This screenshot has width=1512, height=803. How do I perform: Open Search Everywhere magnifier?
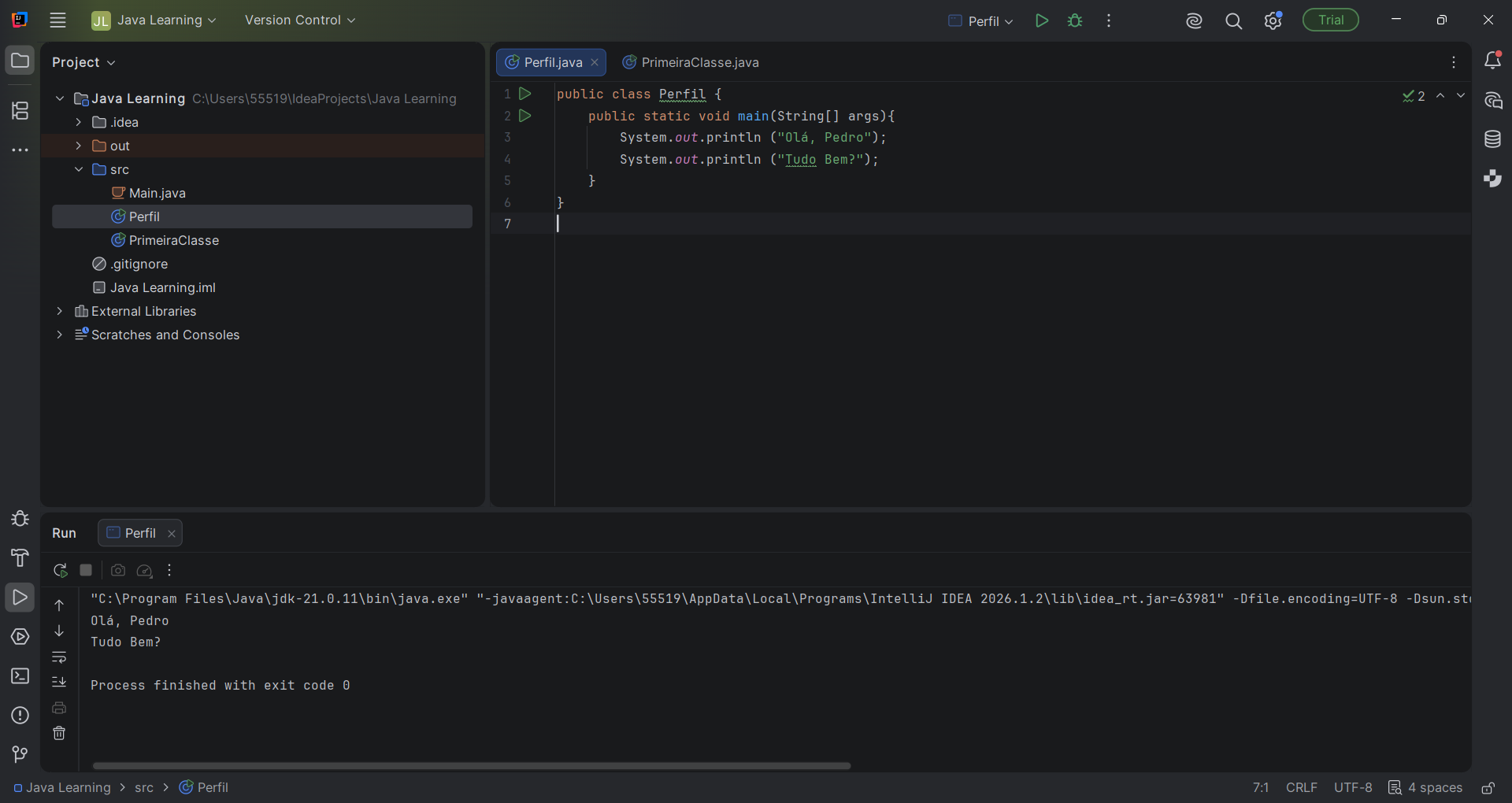pos(1233,21)
